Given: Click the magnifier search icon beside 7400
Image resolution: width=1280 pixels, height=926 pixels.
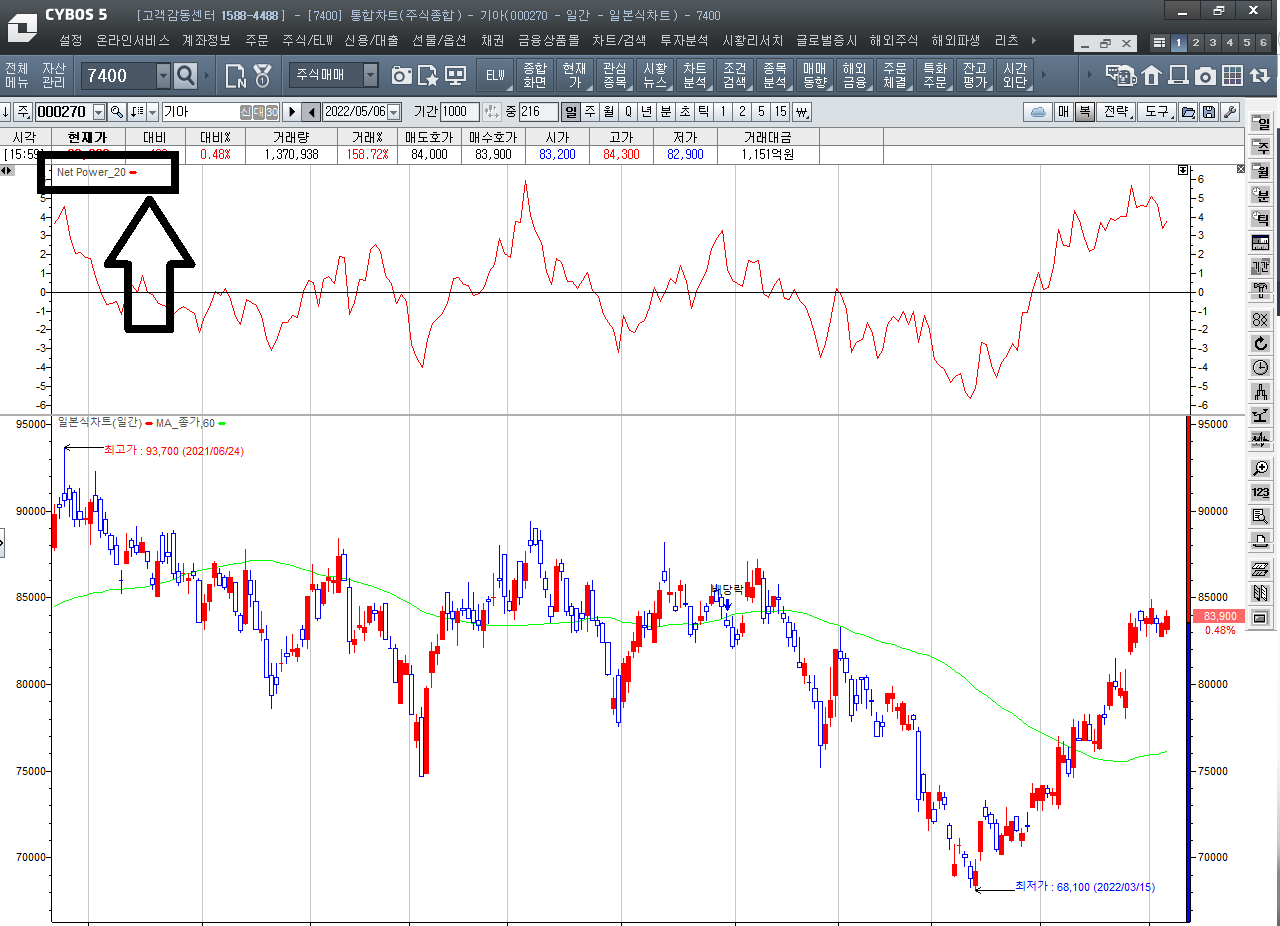Looking at the screenshot, I should point(186,76).
